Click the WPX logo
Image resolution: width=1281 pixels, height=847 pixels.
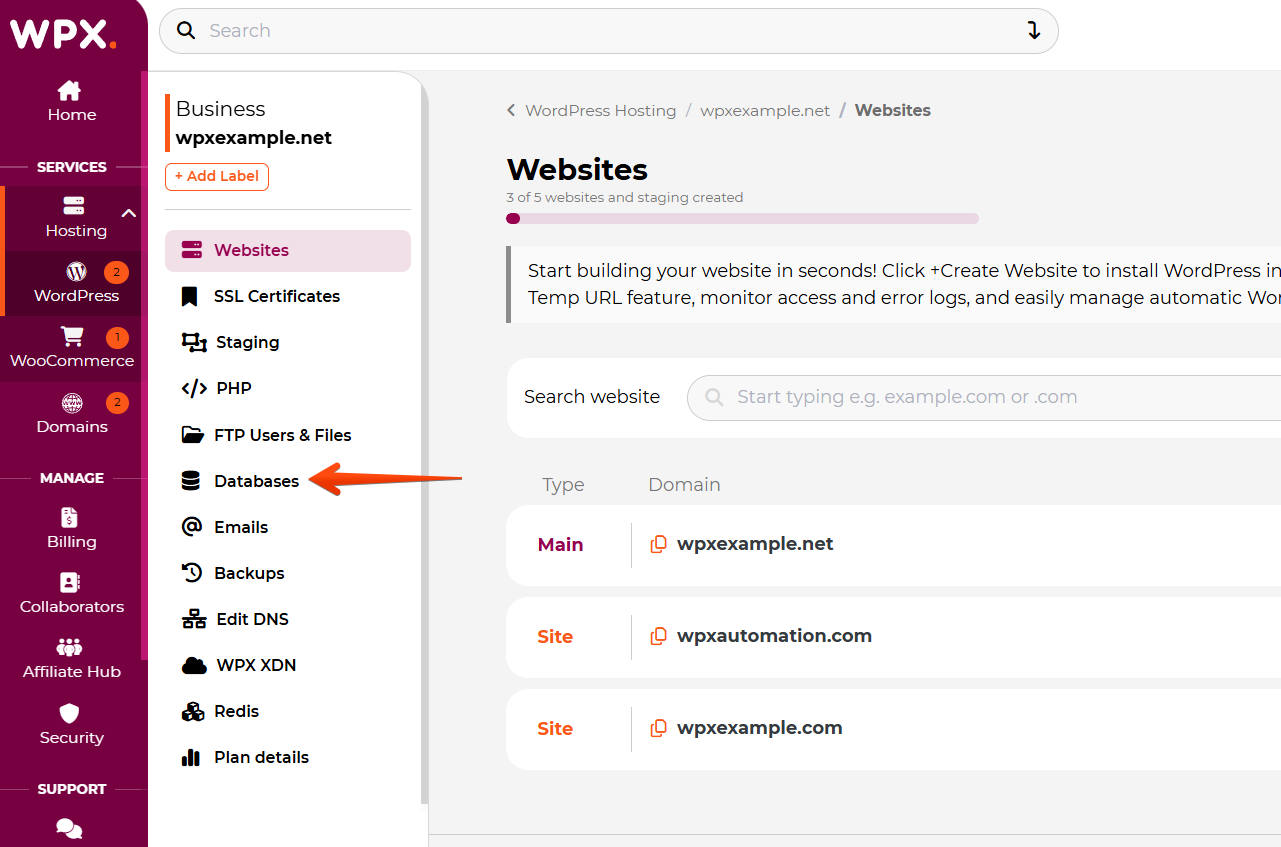[63, 33]
